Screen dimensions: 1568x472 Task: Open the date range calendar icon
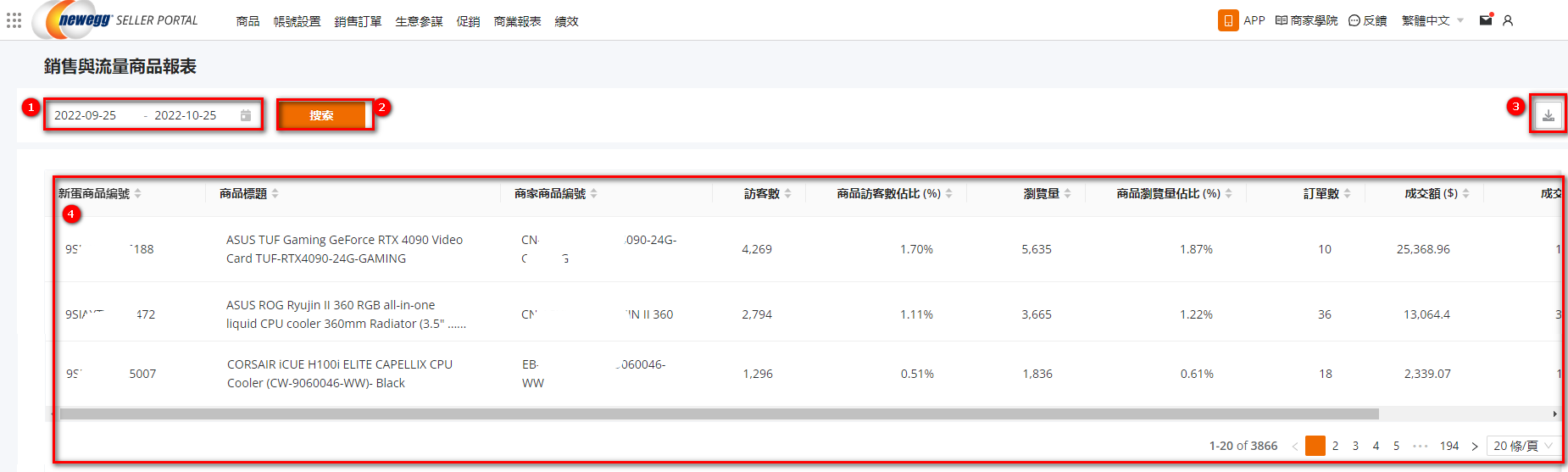246,115
